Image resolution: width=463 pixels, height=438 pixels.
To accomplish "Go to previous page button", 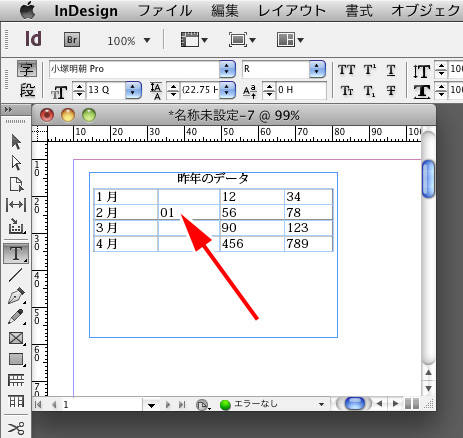I will (x=54, y=405).
